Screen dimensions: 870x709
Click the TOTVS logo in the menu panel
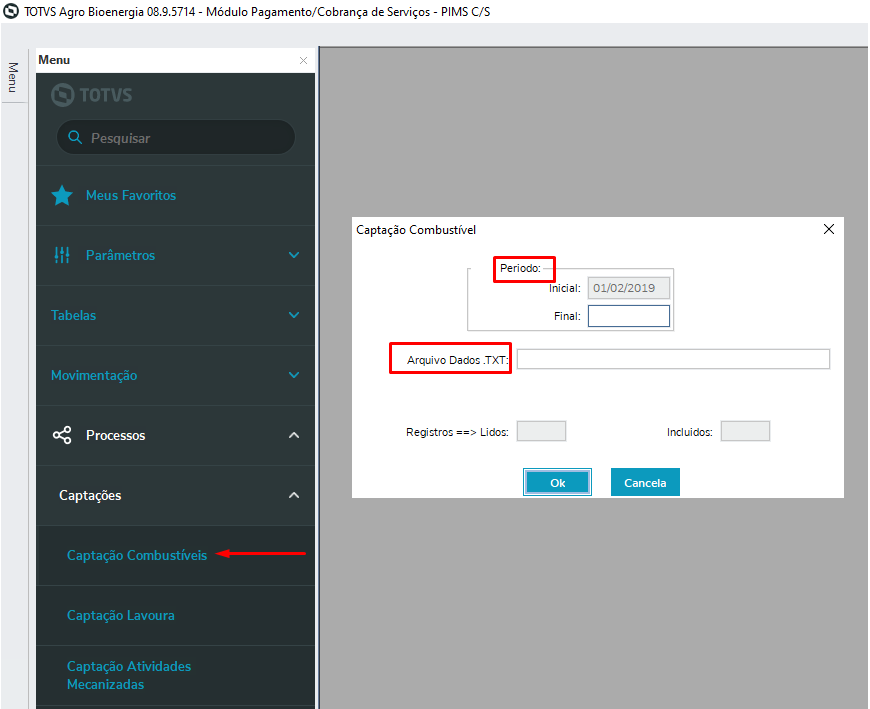click(92, 95)
